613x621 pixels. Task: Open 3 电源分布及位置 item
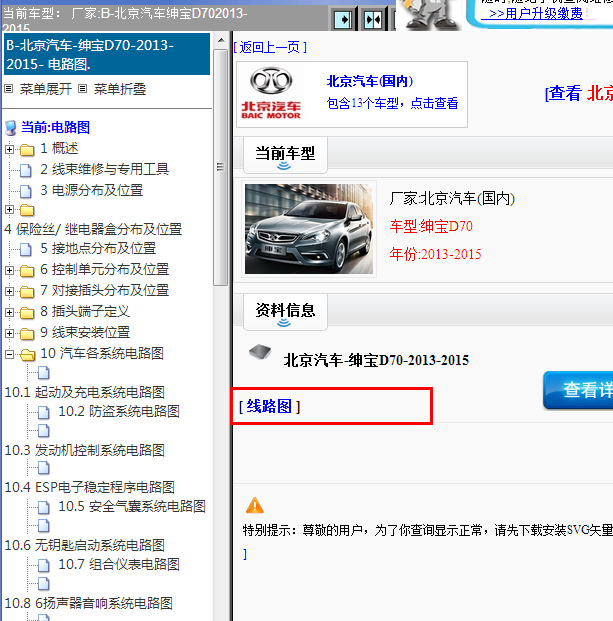pos(91,190)
